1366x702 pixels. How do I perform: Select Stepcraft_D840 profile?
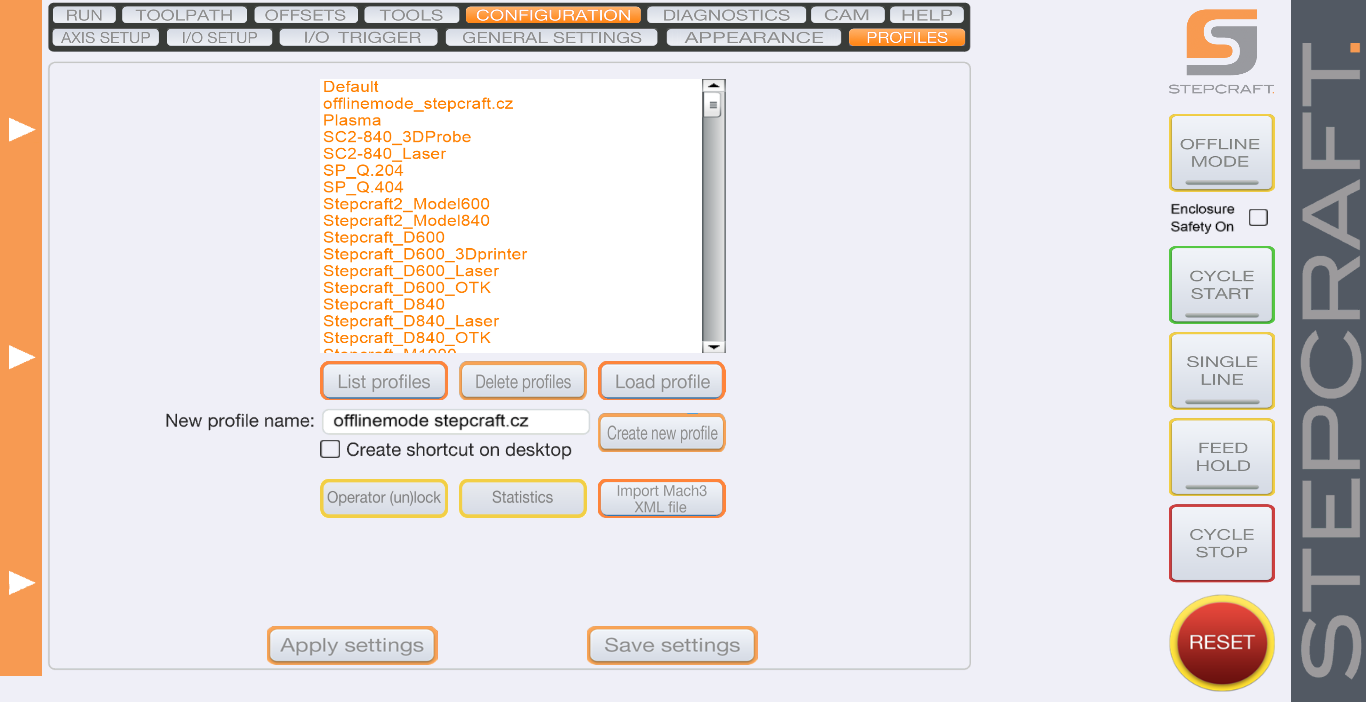384,304
